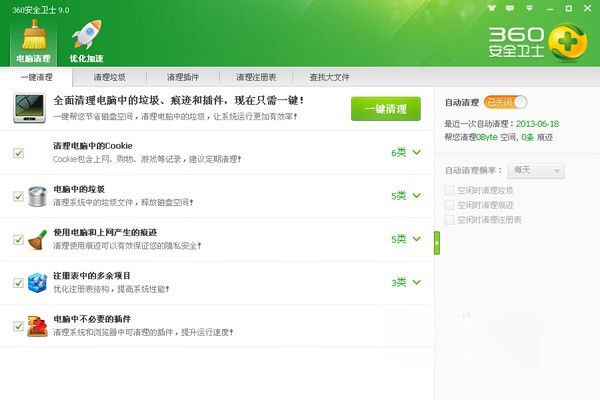Viewport: 600px width, 400px height.
Task: Check 空闲时清理痕迹 option
Action: click(450, 205)
